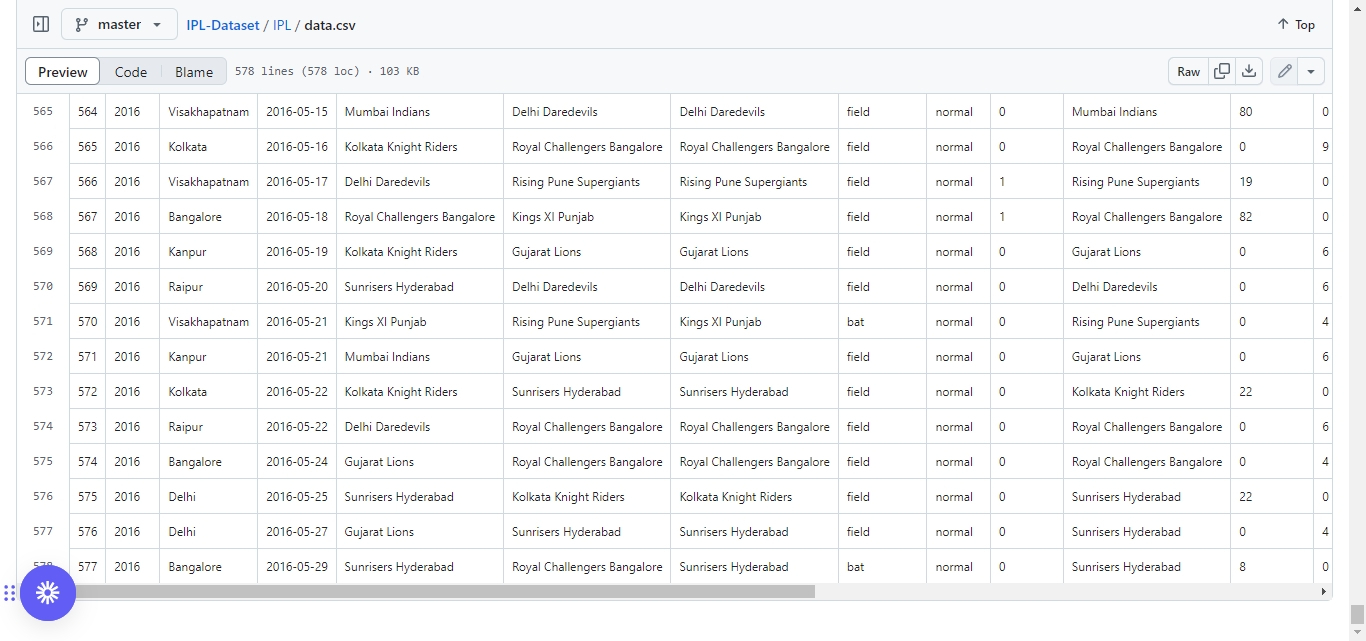Select line number 570

click(43, 287)
